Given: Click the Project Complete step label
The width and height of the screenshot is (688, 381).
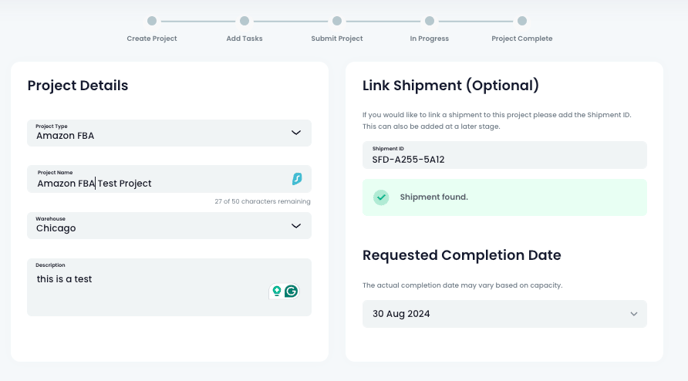Looking at the screenshot, I should (522, 39).
